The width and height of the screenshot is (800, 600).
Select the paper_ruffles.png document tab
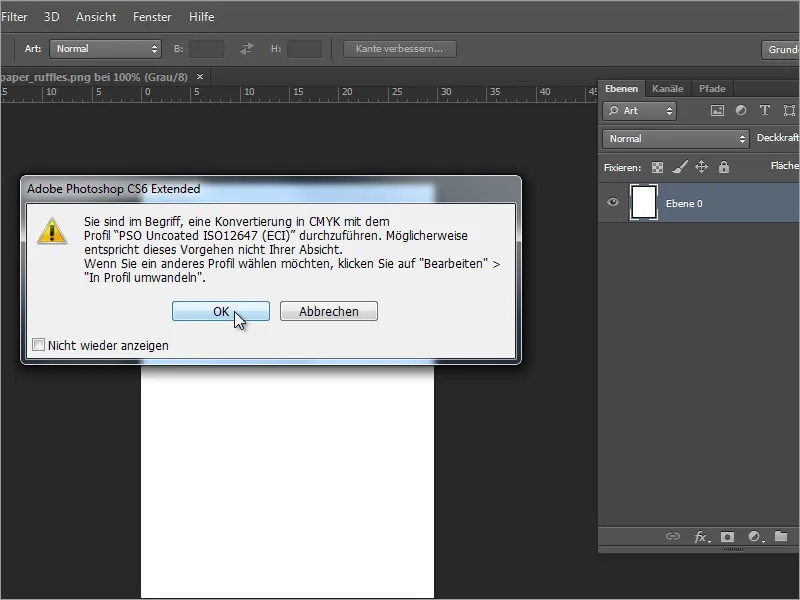pyautogui.click(x=94, y=77)
